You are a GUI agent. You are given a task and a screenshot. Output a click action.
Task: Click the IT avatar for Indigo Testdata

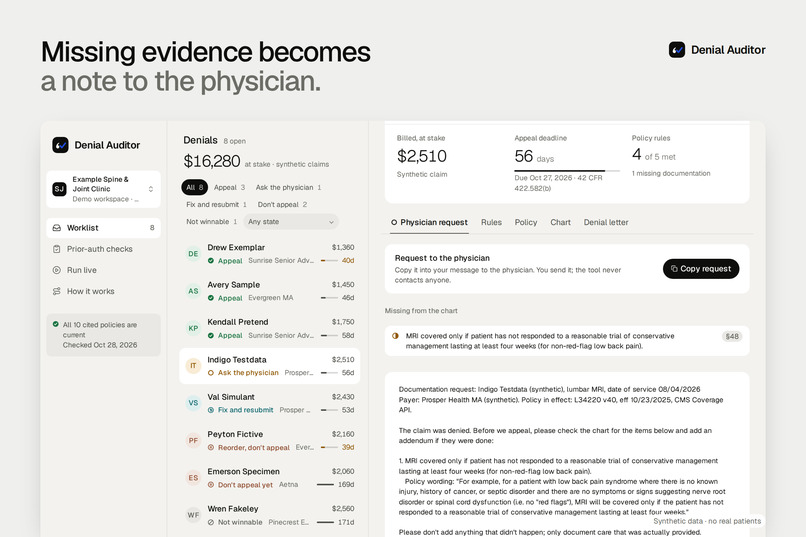click(x=193, y=366)
